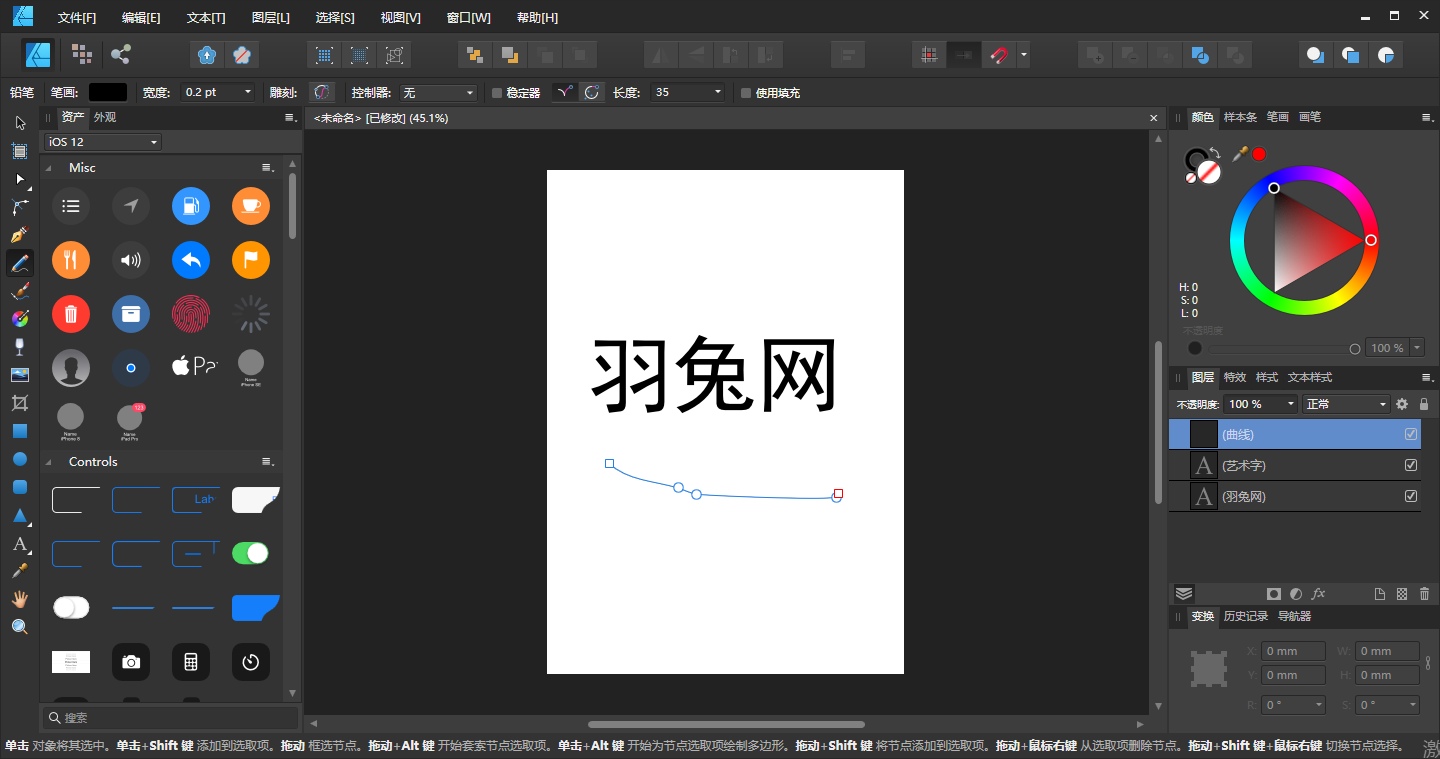
Task: Select the Node tool
Action: pyautogui.click(x=20, y=179)
